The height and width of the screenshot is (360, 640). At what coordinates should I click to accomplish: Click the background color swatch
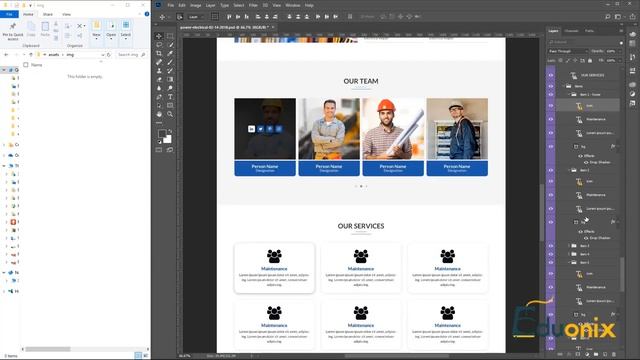click(x=168, y=140)
